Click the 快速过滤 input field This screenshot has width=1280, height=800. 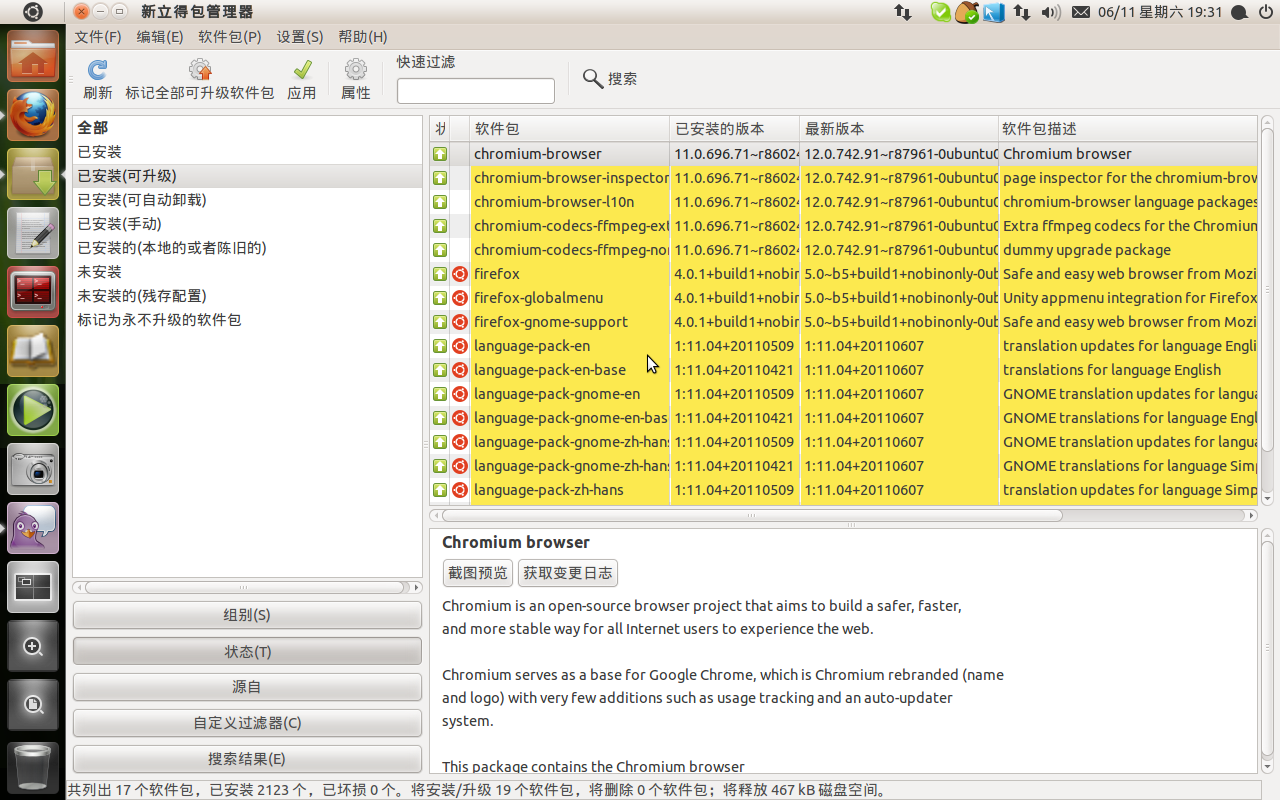pos(476,91)
